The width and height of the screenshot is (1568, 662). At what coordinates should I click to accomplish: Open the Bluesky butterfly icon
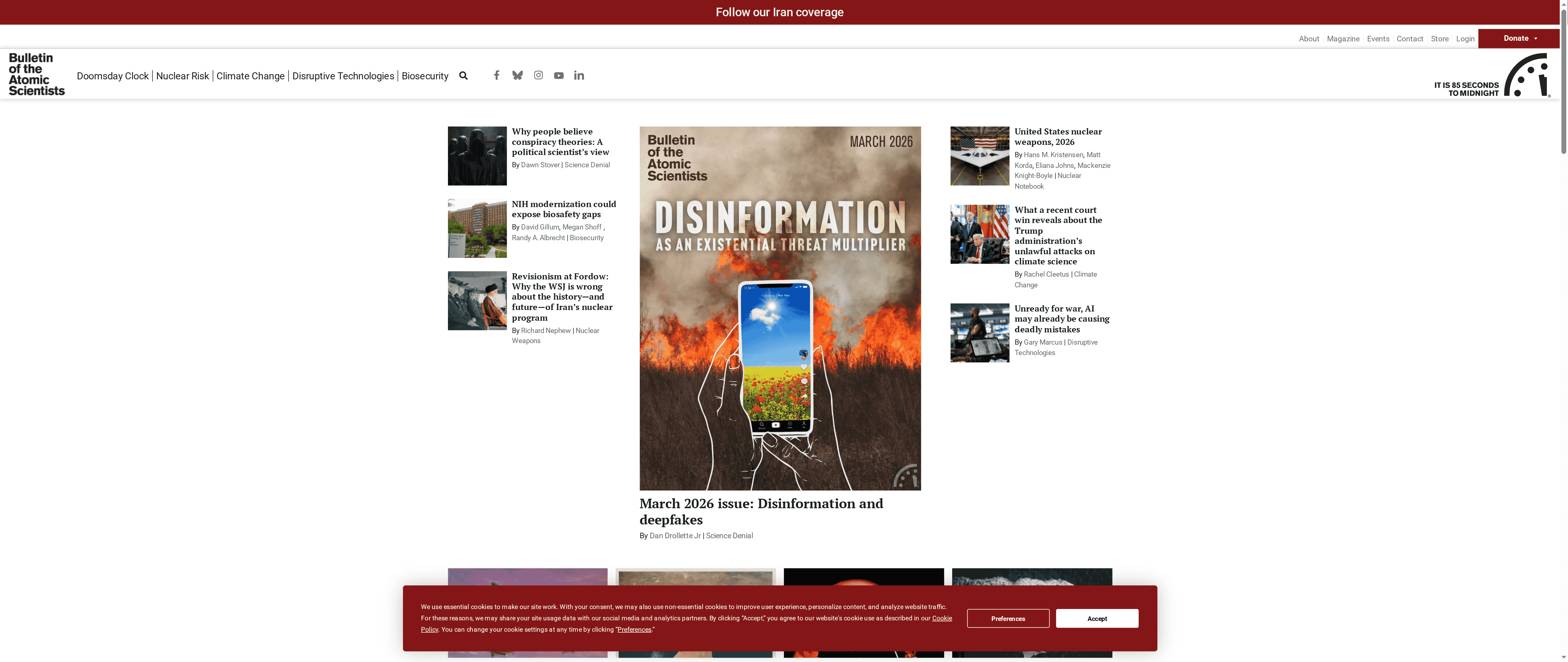517,76
